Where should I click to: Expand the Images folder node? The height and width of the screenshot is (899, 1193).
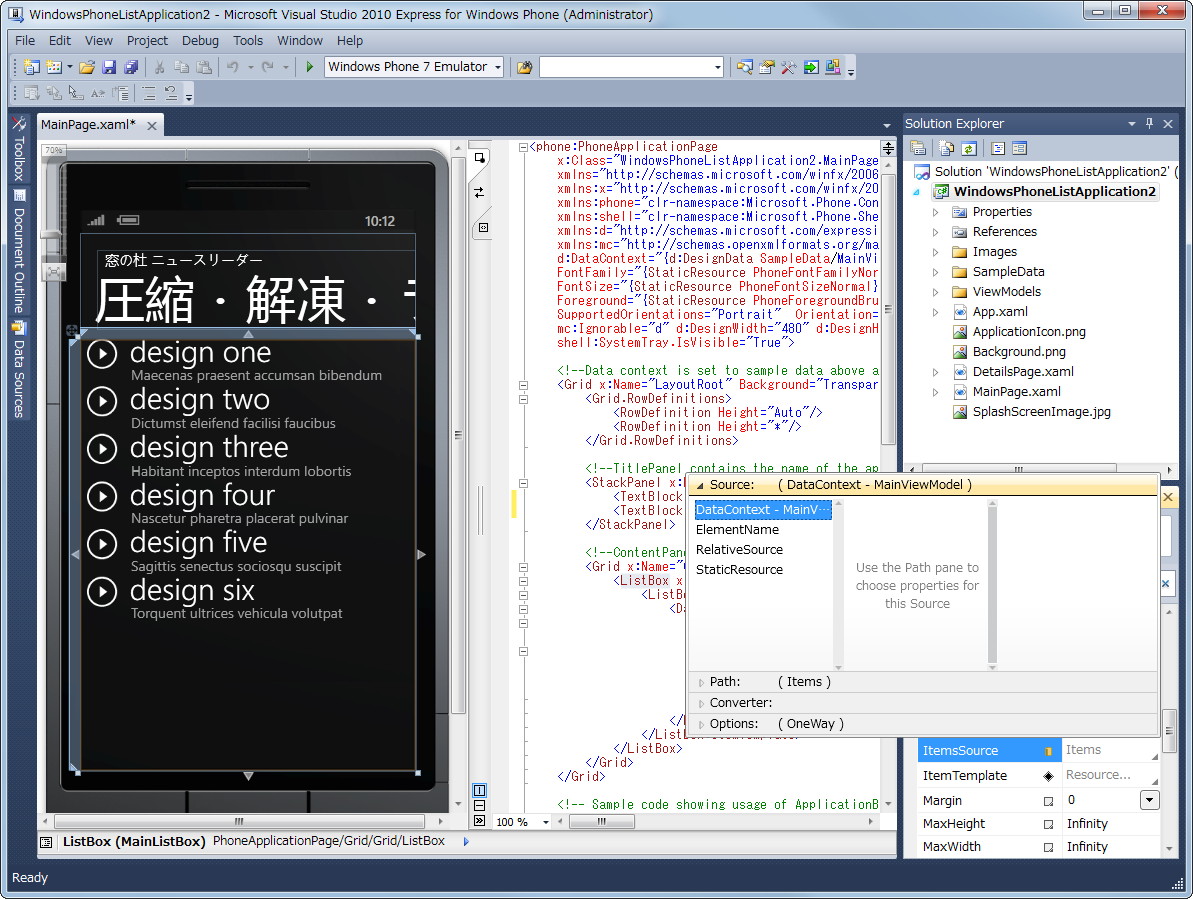[935, 252]
